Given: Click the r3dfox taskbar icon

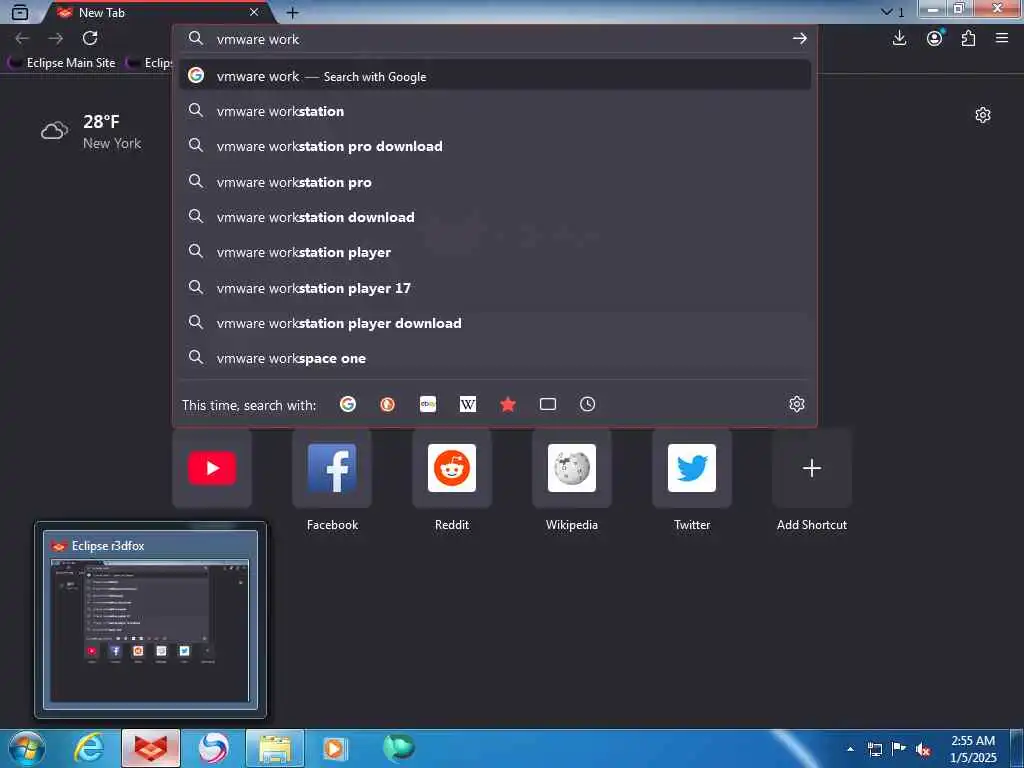Looking at the screenshot, I should 150,748.
